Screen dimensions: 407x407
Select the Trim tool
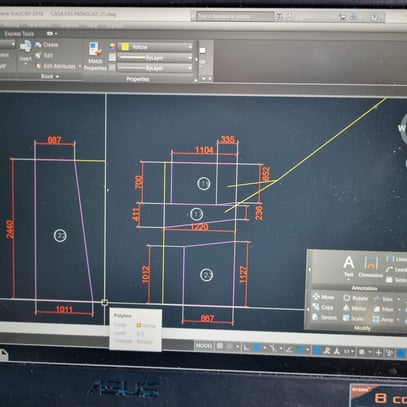(383, 299)
